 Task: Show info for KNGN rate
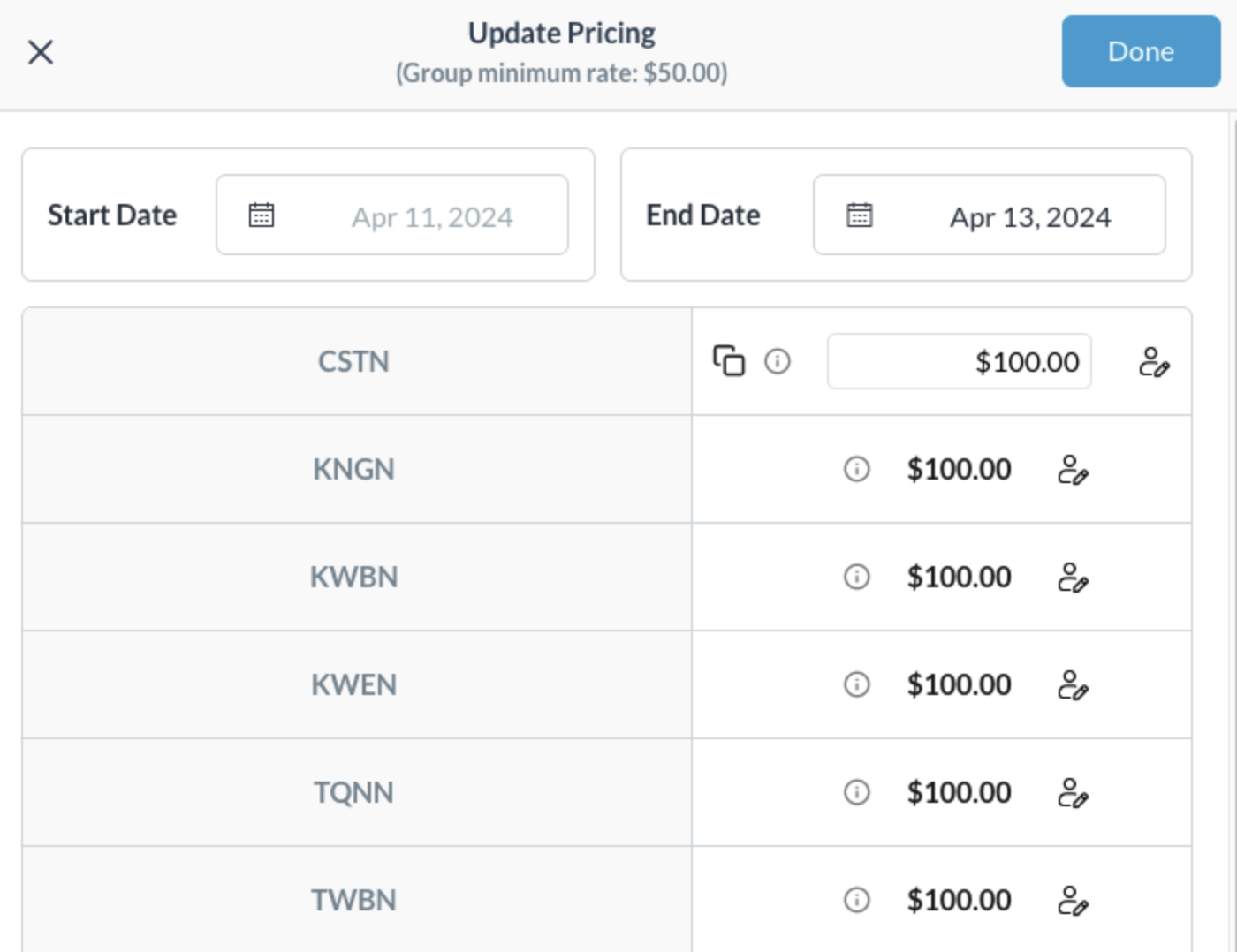click(856, 469)
